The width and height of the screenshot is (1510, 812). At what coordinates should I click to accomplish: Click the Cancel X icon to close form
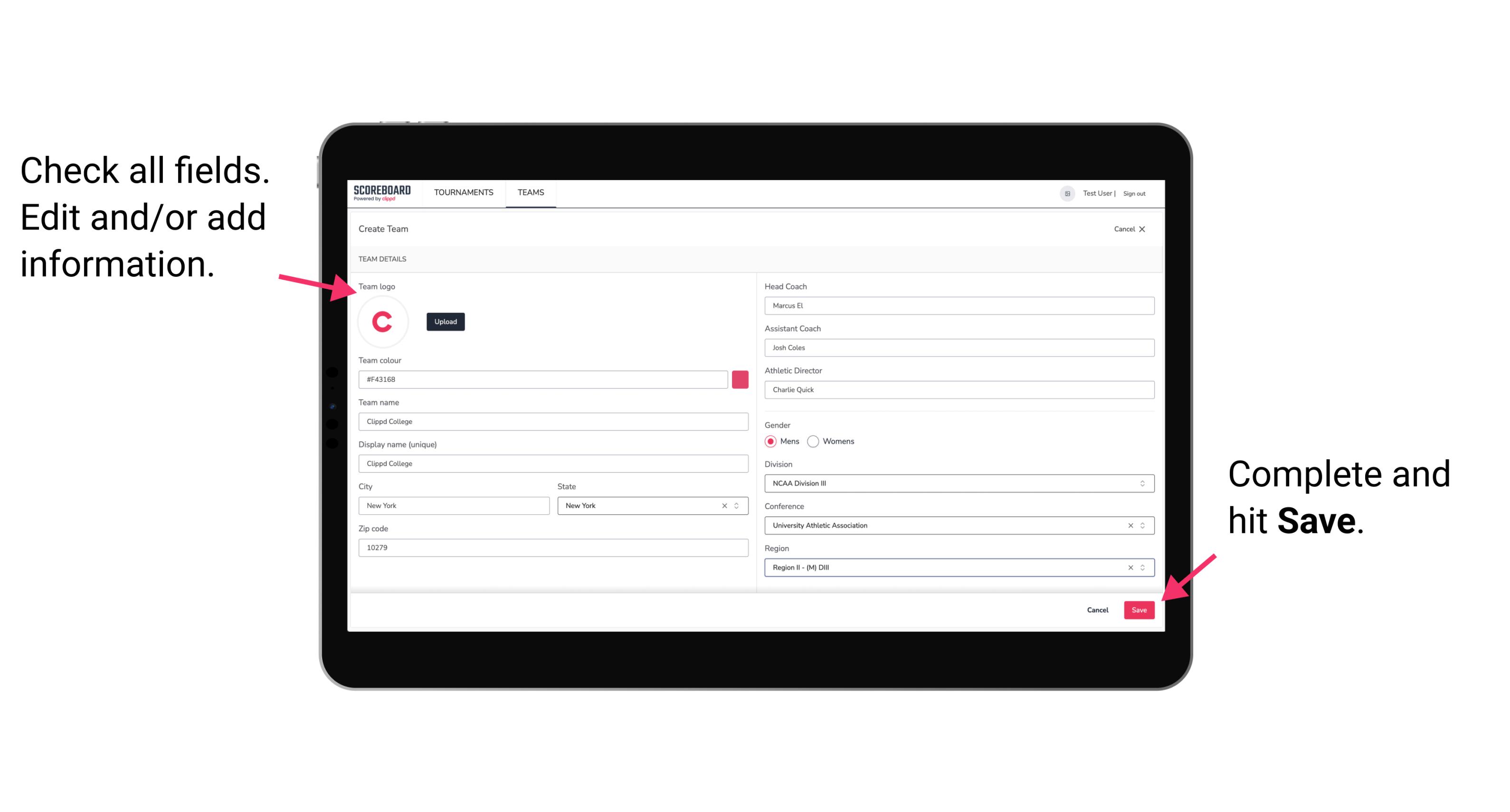pyautogui.click(x=1148, y=229)
